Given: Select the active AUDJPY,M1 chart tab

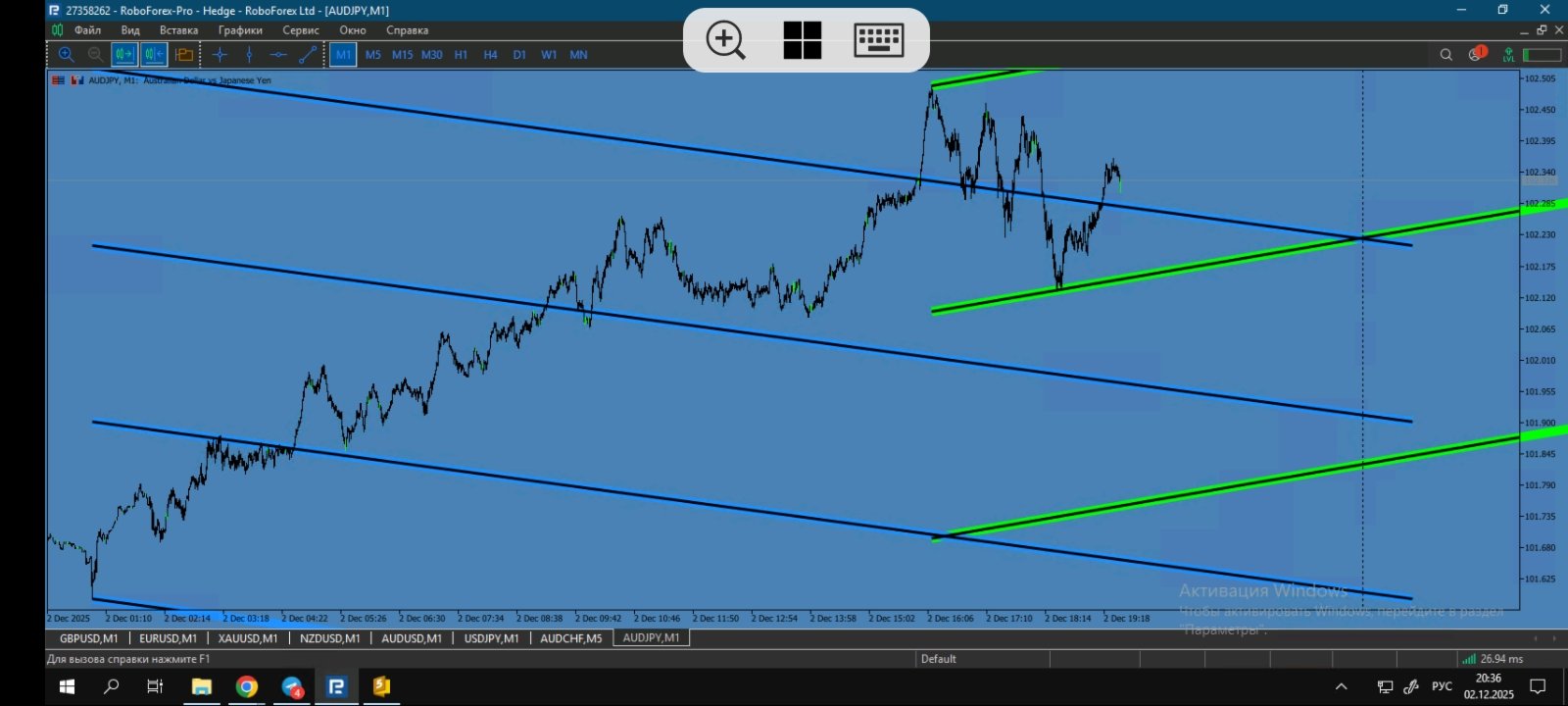Looking at the screenshot, I should coord(652,637).
